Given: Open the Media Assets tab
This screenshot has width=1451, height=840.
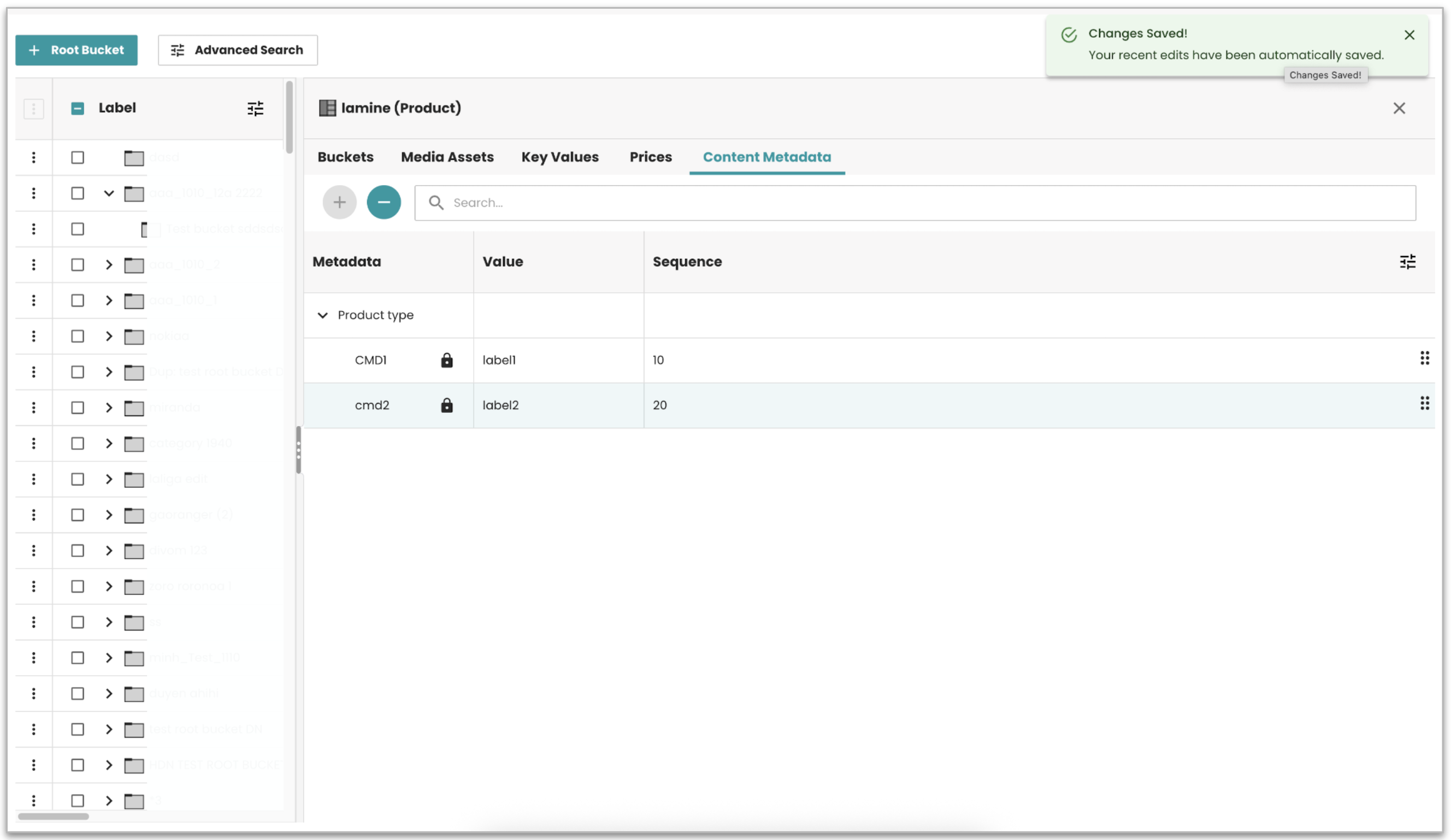Looking at the screenshot, I should tap(447, 157).
